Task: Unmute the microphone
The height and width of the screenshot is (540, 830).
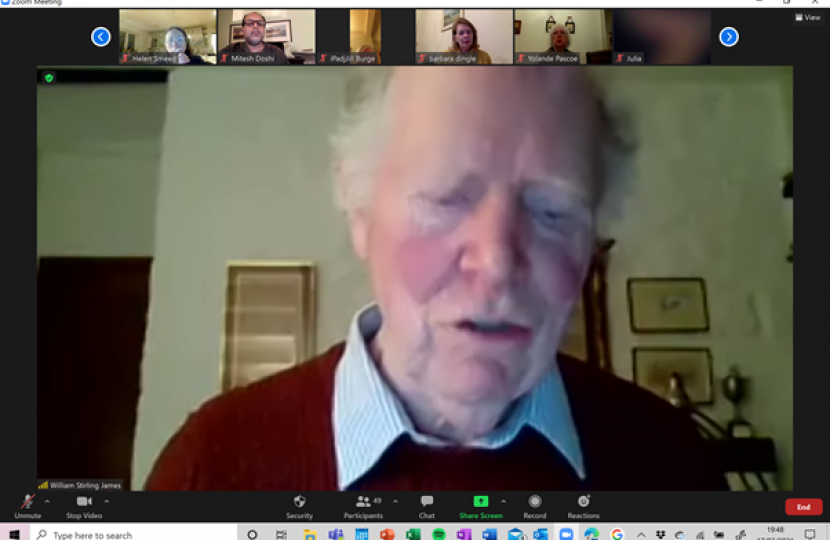Action: 27,505
